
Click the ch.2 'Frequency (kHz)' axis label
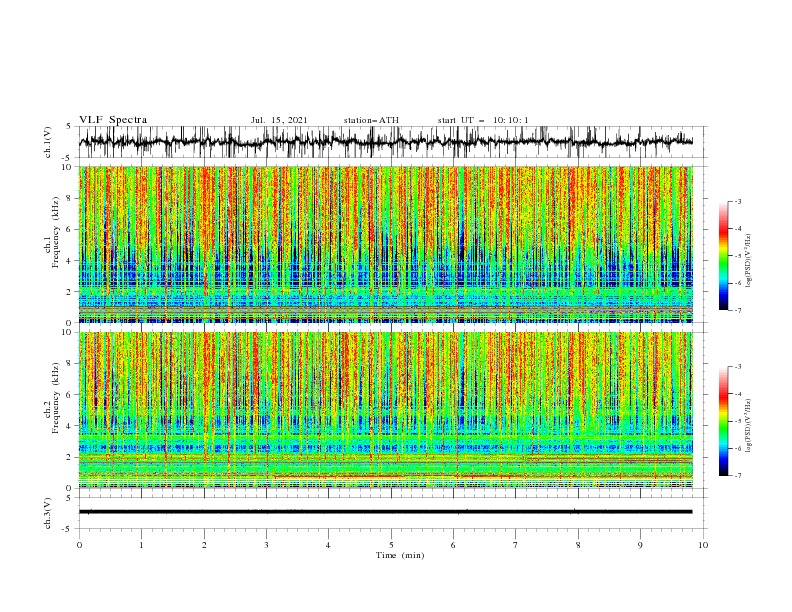click(x=56, y=398)
